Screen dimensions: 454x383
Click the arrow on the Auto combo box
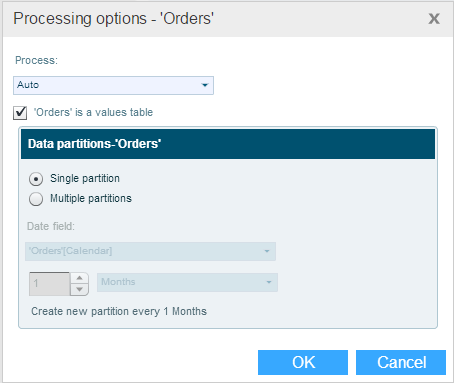pos(205,85)
